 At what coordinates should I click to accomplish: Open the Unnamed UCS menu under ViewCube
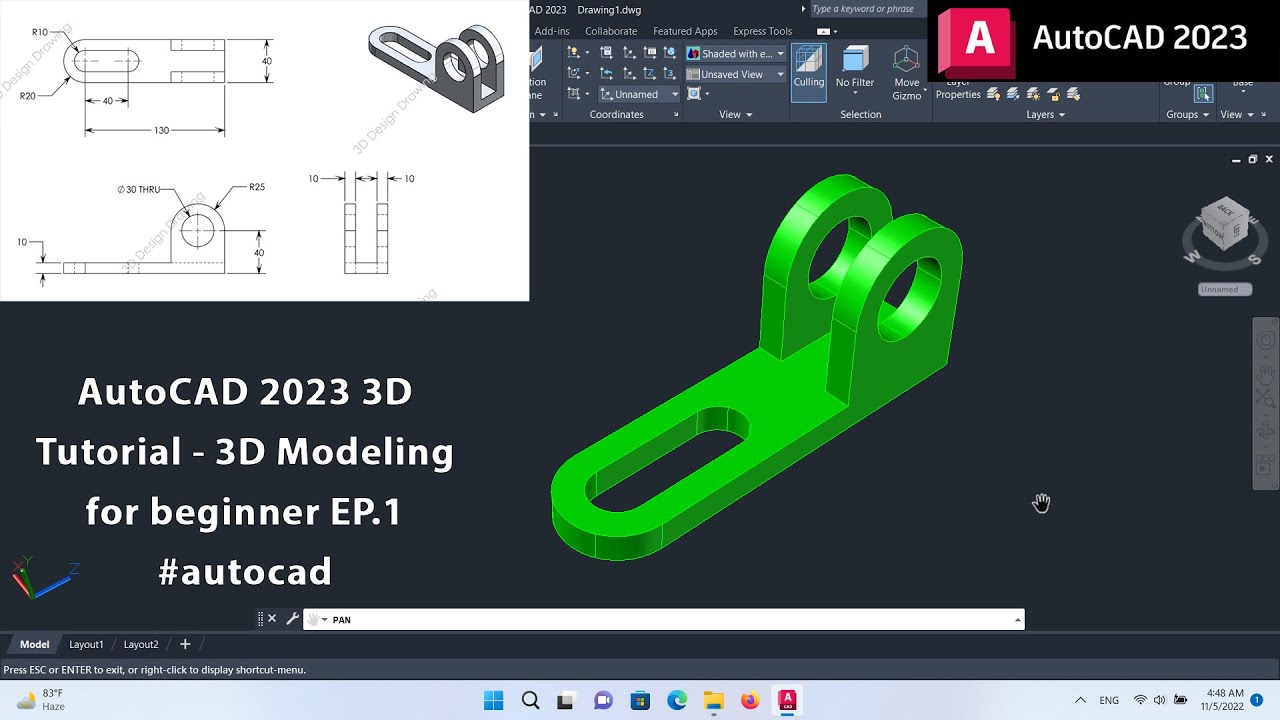1225,289
